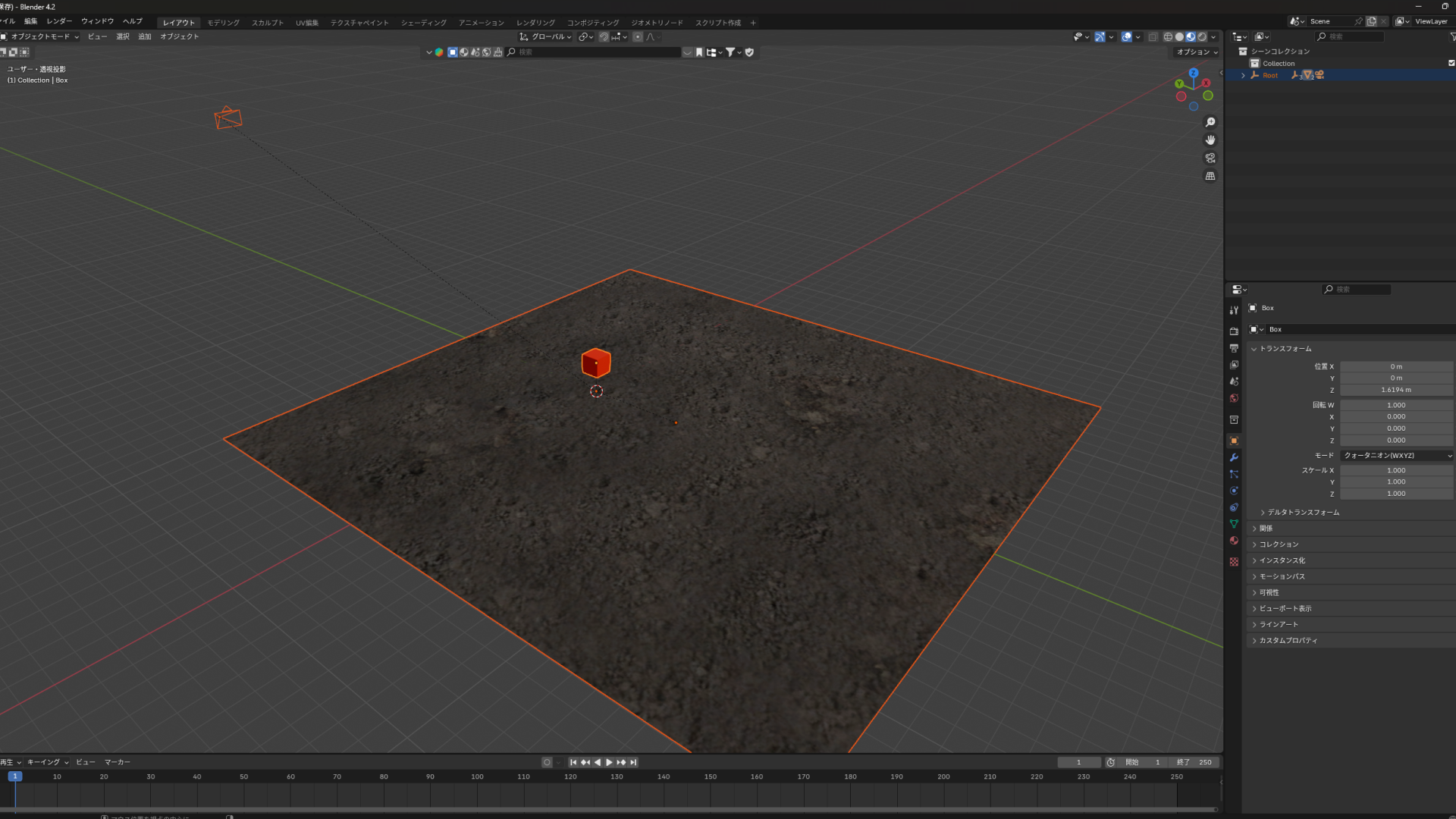Open the Collection properties tab
This screenshot has height=819, width=1456.
pos(1234,419)
